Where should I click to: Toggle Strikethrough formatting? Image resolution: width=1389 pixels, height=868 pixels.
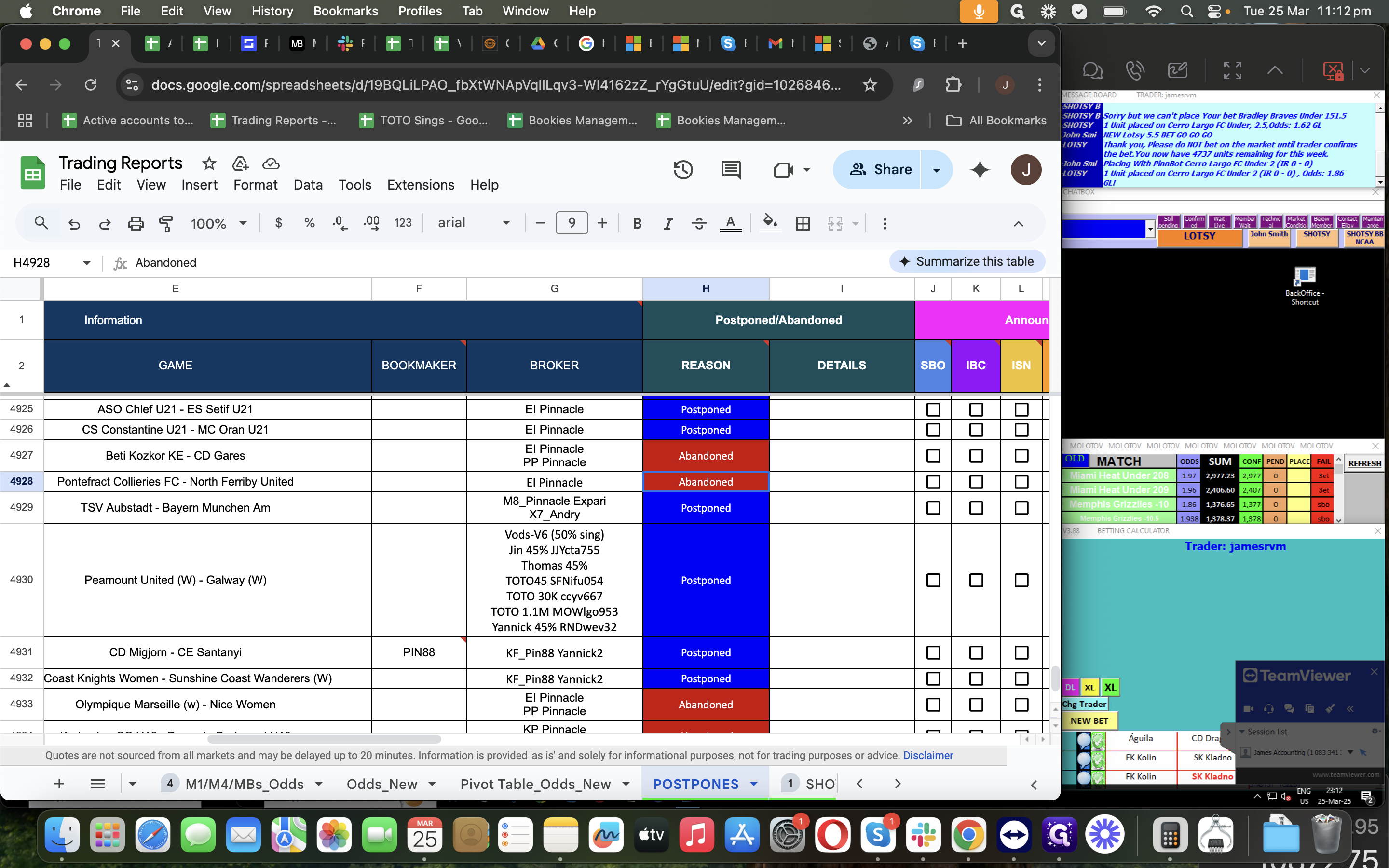(x=698, y=223)
